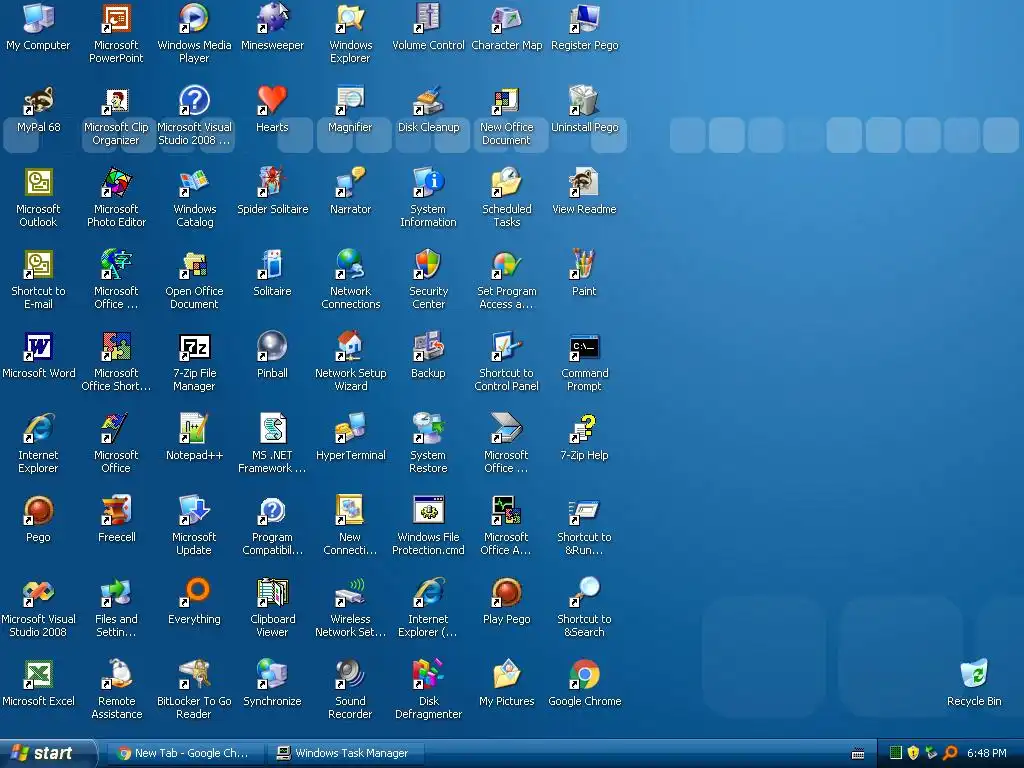Select the Recycle Bin icon
The image size is (1024, 768).
(974, 675)
